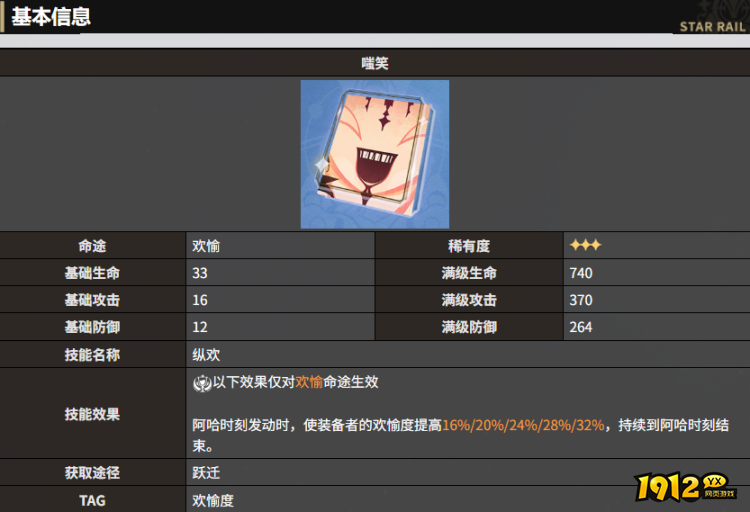This screenshot has height=512, width=750.
Task: Click the 16%/20%/24%/28%/32% percentage values
Action: point(524,425)
